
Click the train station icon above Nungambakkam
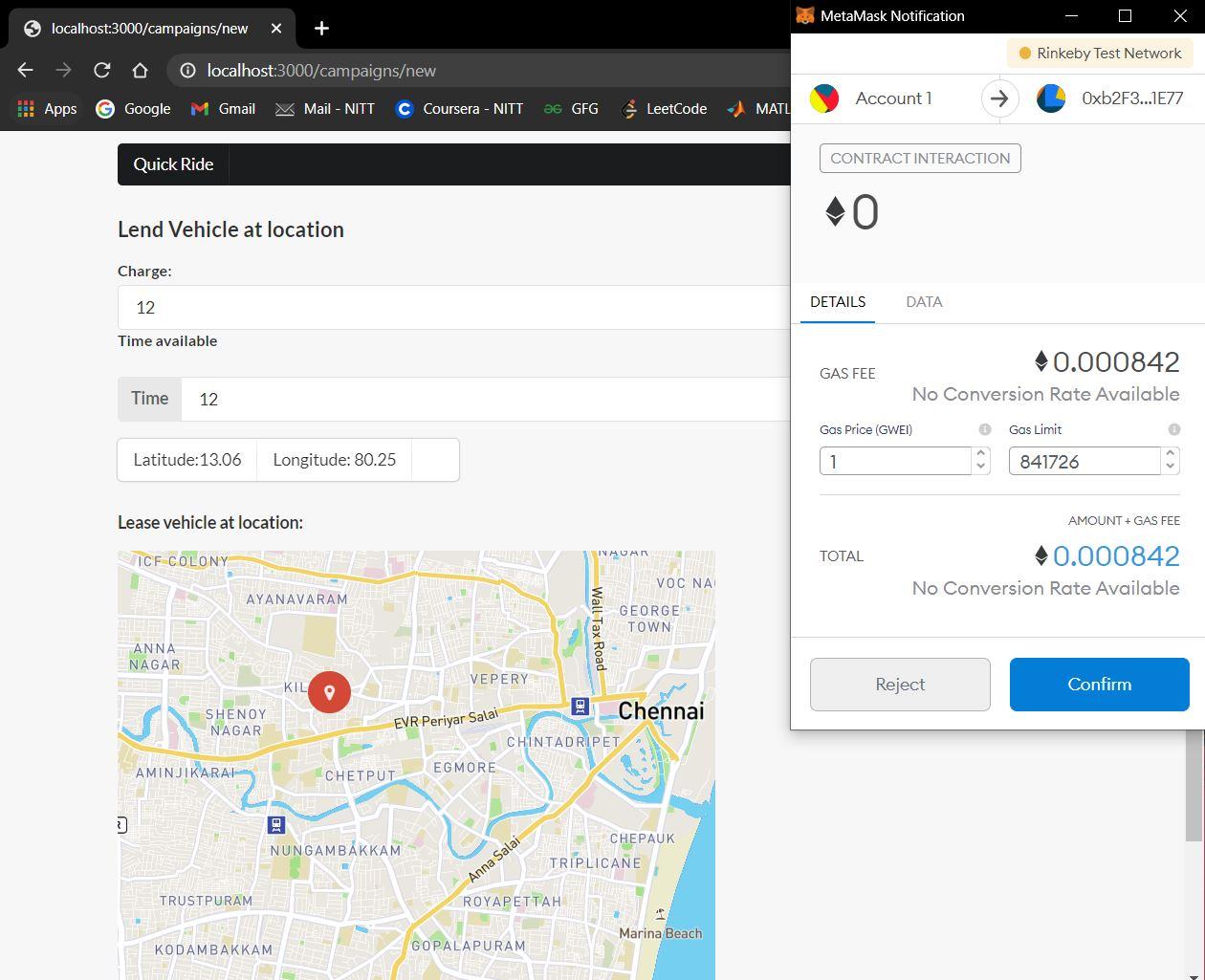[276, 824]
